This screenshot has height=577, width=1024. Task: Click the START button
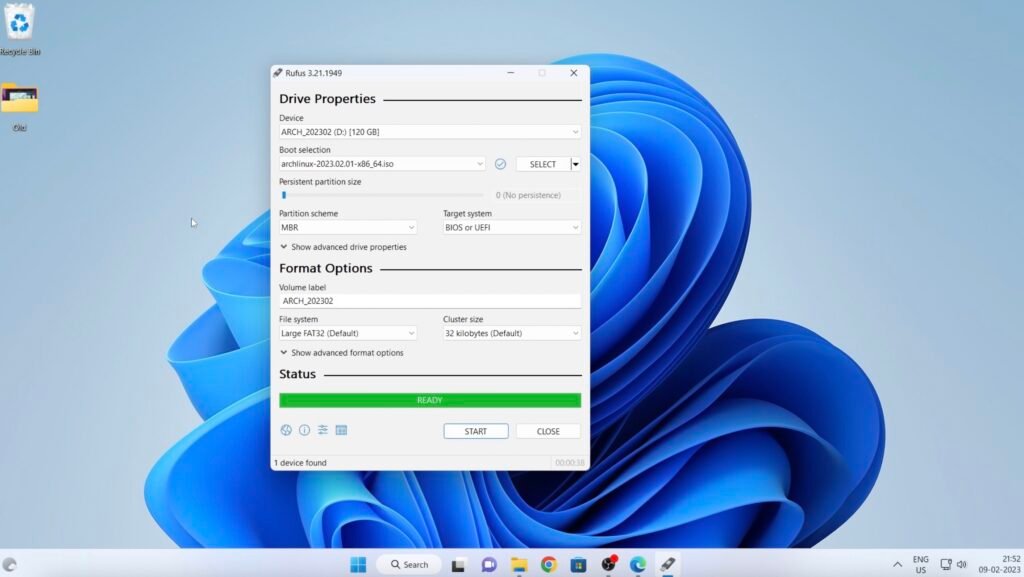pos(475,431)
